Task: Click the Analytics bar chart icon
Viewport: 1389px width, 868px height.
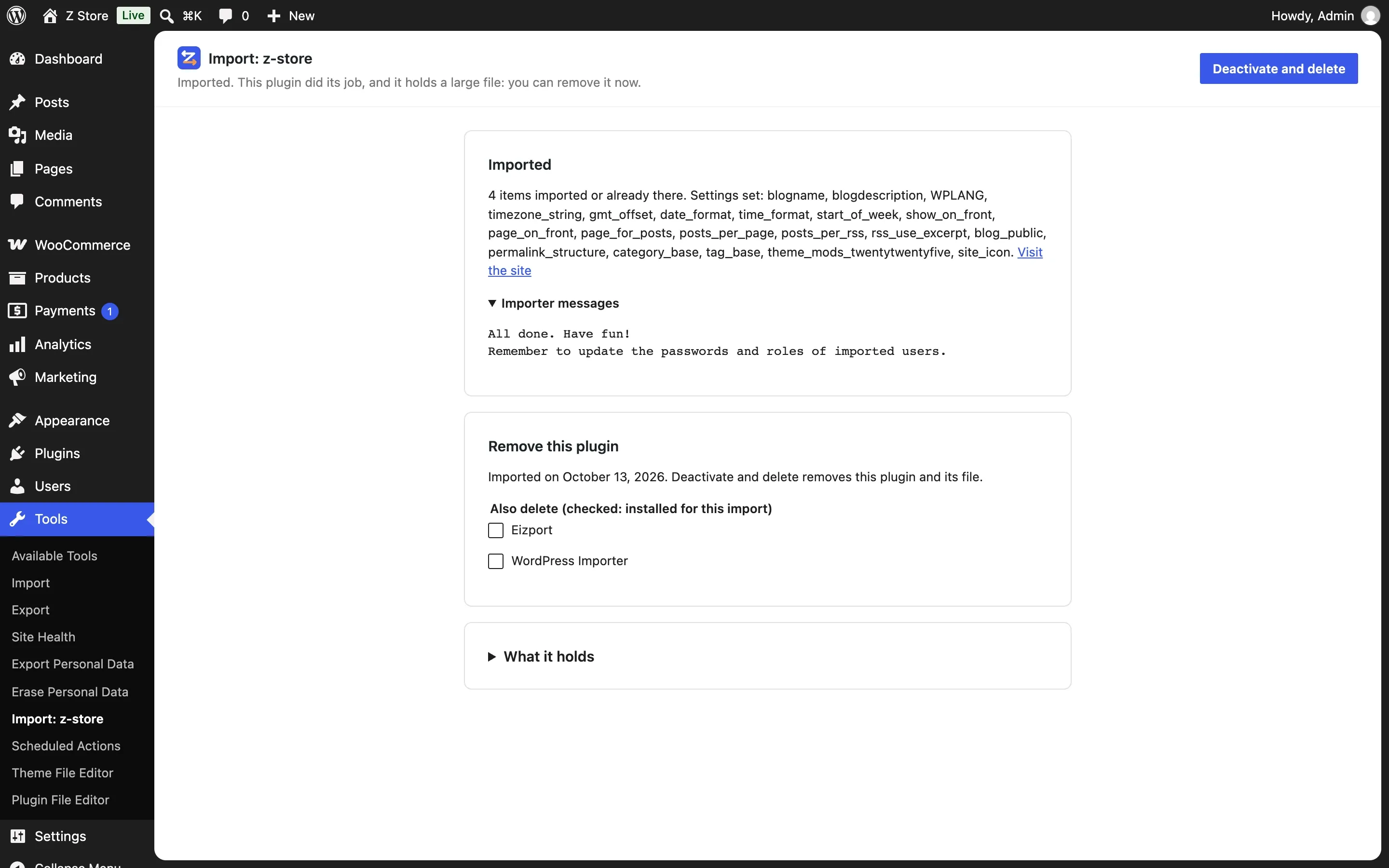Action: coord(17,344)
